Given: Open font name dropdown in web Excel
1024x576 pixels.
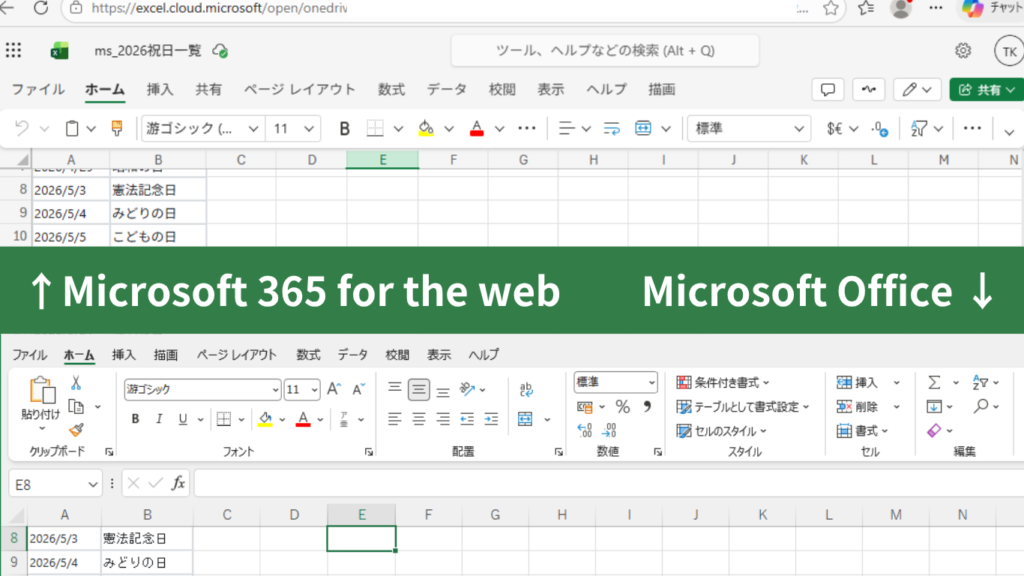Looking at the screenshot, I should tap(253, 129).
